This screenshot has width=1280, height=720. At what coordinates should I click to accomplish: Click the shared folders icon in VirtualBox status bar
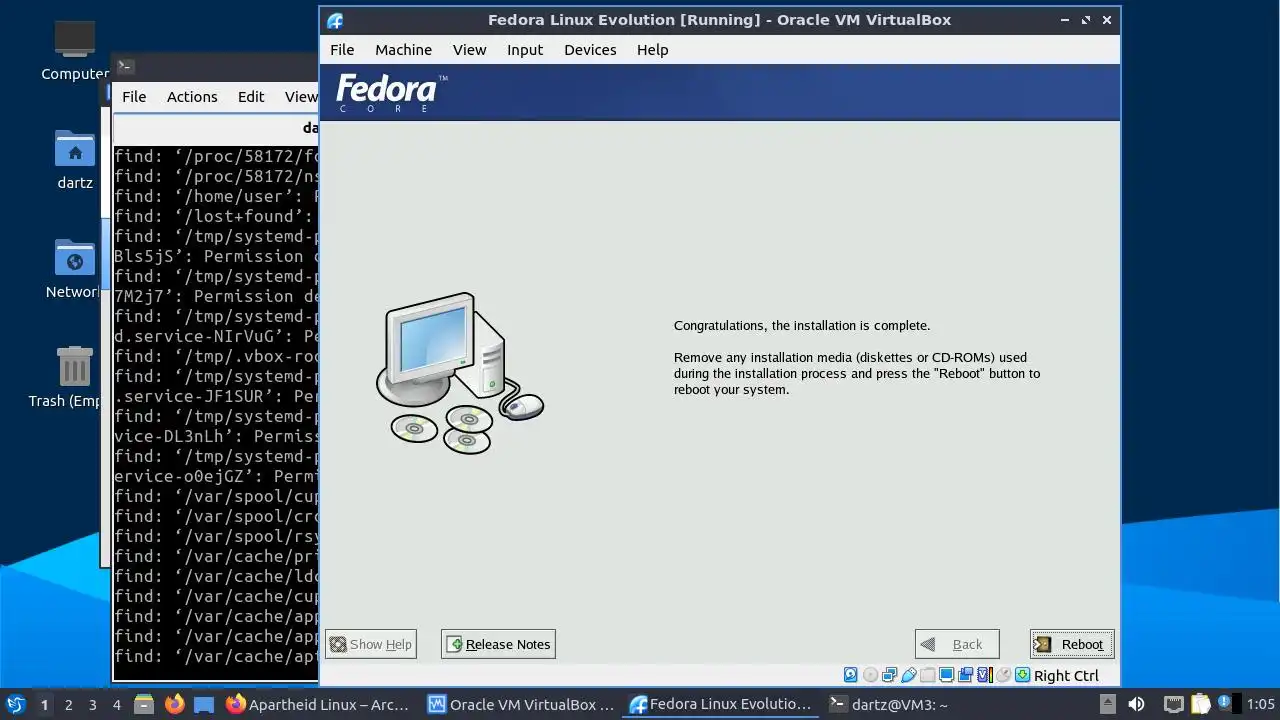tap(928, 675)
